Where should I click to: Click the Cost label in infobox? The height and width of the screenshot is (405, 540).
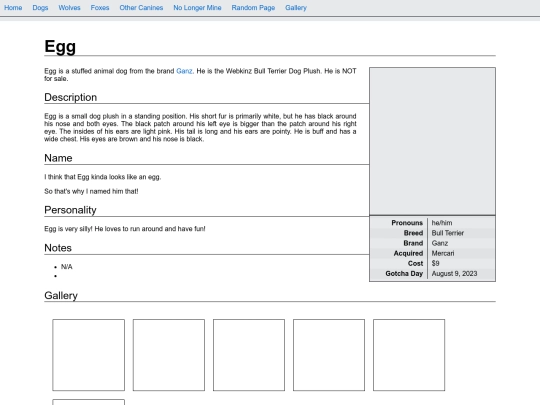point(415,263)
